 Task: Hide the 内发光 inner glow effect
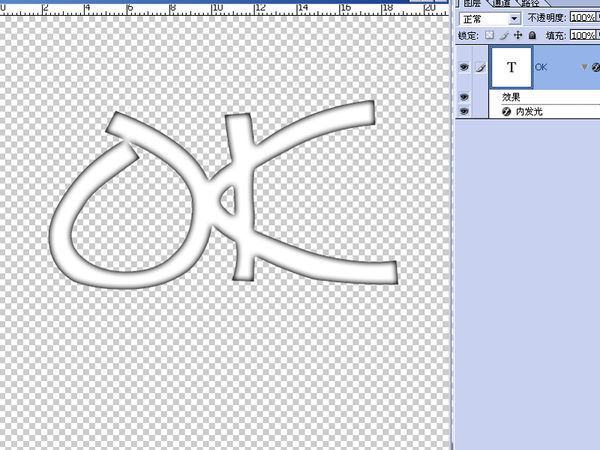click(462, 113)
